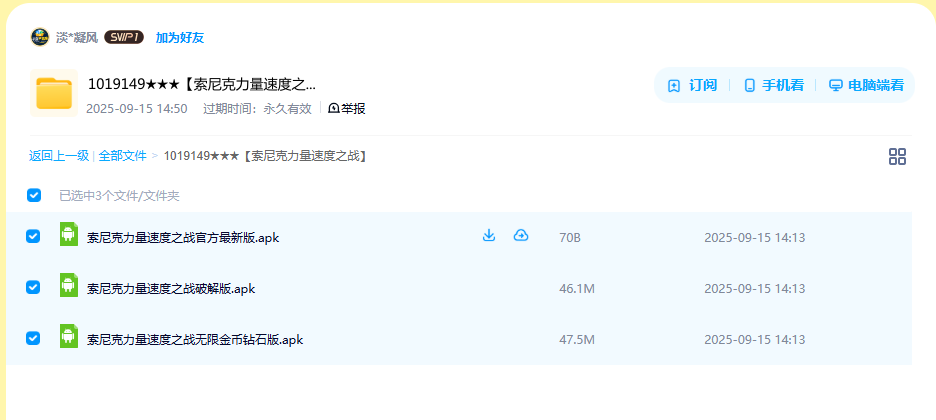This screenshot has width=936, height=420.
Task: Click the 2025-09-15 14:50 share date
Action: [x=137, y=109]
